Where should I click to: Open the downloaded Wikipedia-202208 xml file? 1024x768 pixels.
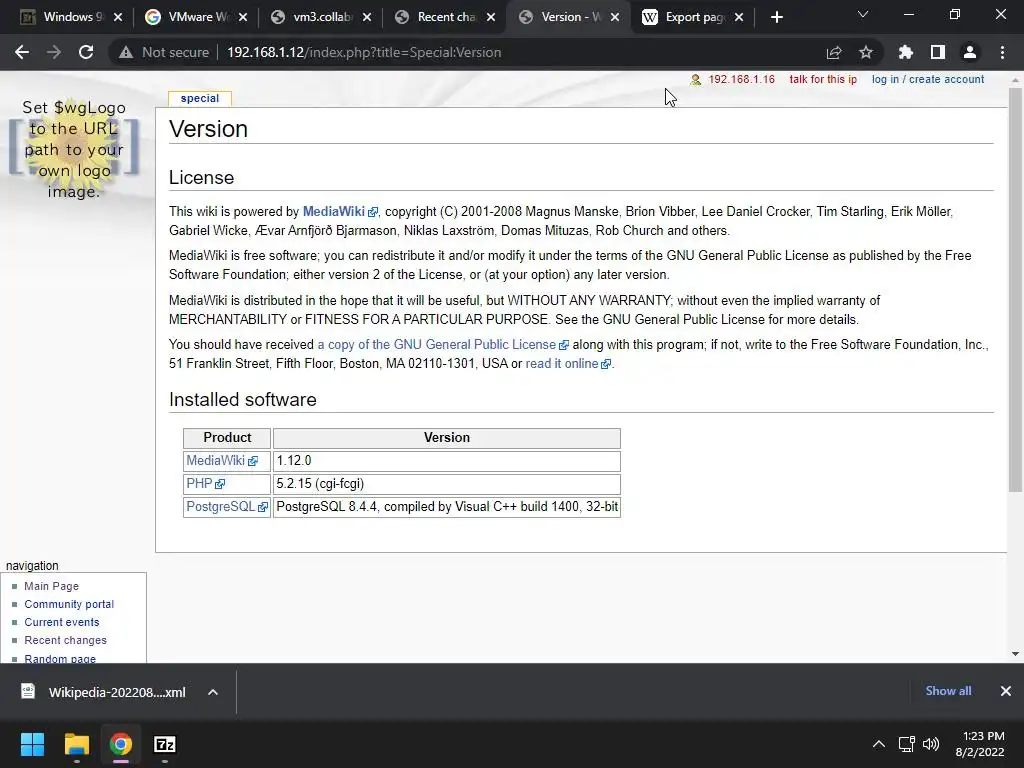[x=104, y=692]
